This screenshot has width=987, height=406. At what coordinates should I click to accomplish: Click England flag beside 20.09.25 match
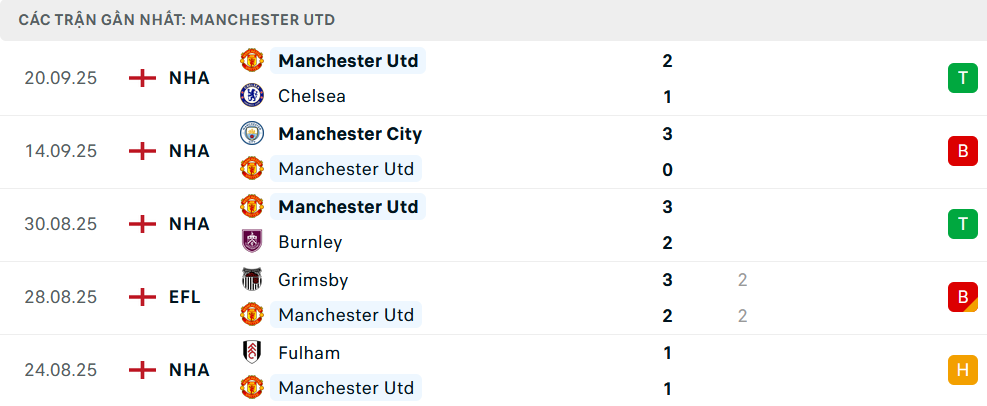pyautogui.click(x=144, y=78)
